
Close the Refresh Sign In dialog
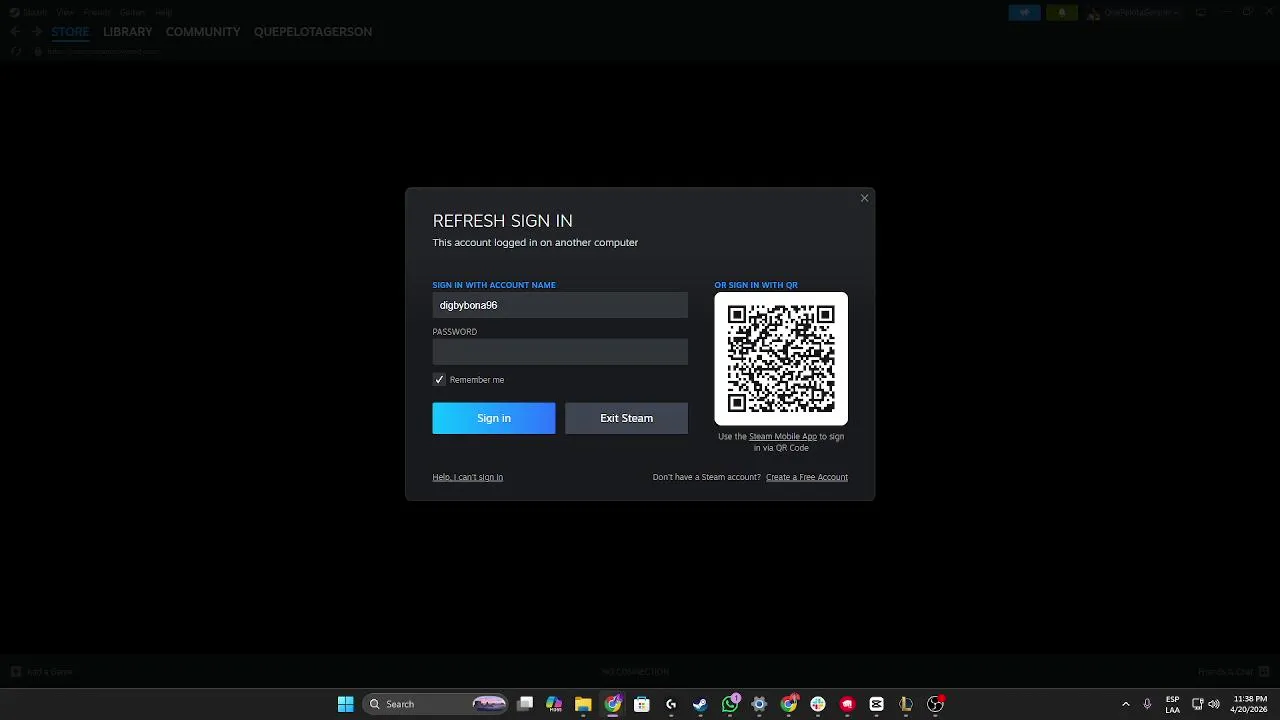(x=864, y=198)
